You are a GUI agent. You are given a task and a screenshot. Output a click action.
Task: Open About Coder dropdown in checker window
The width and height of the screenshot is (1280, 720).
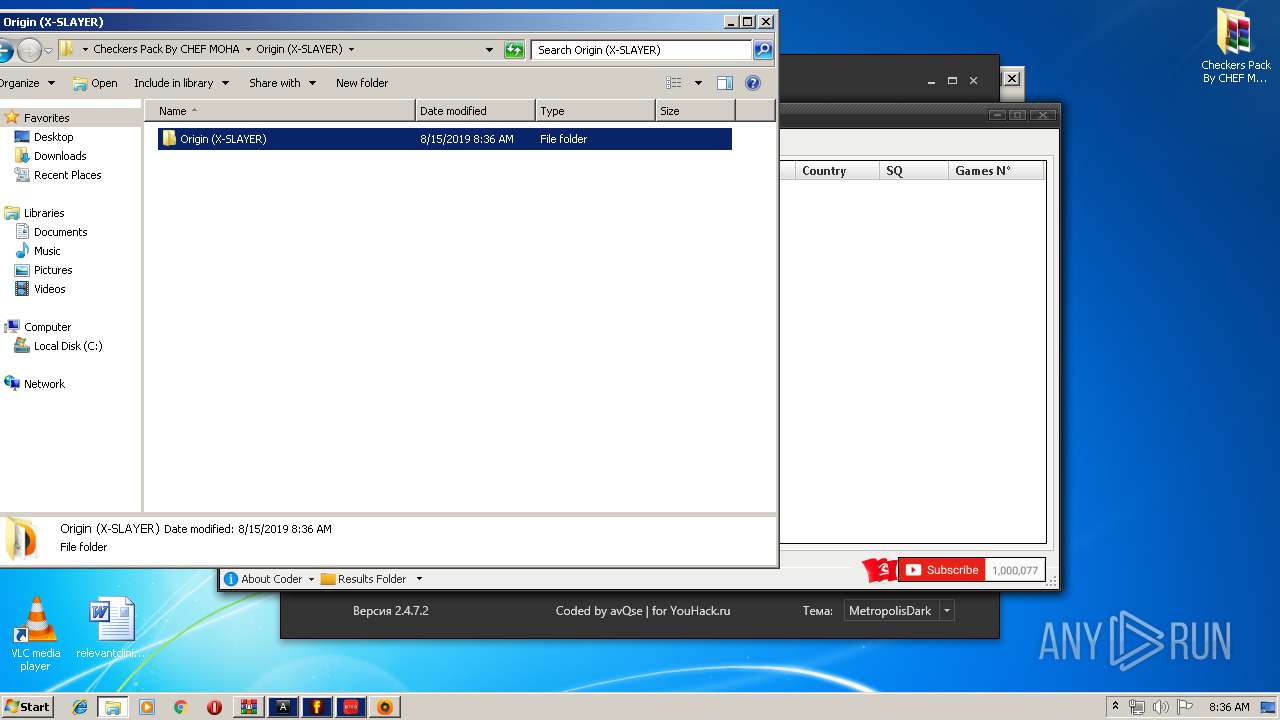coord(269,579)
